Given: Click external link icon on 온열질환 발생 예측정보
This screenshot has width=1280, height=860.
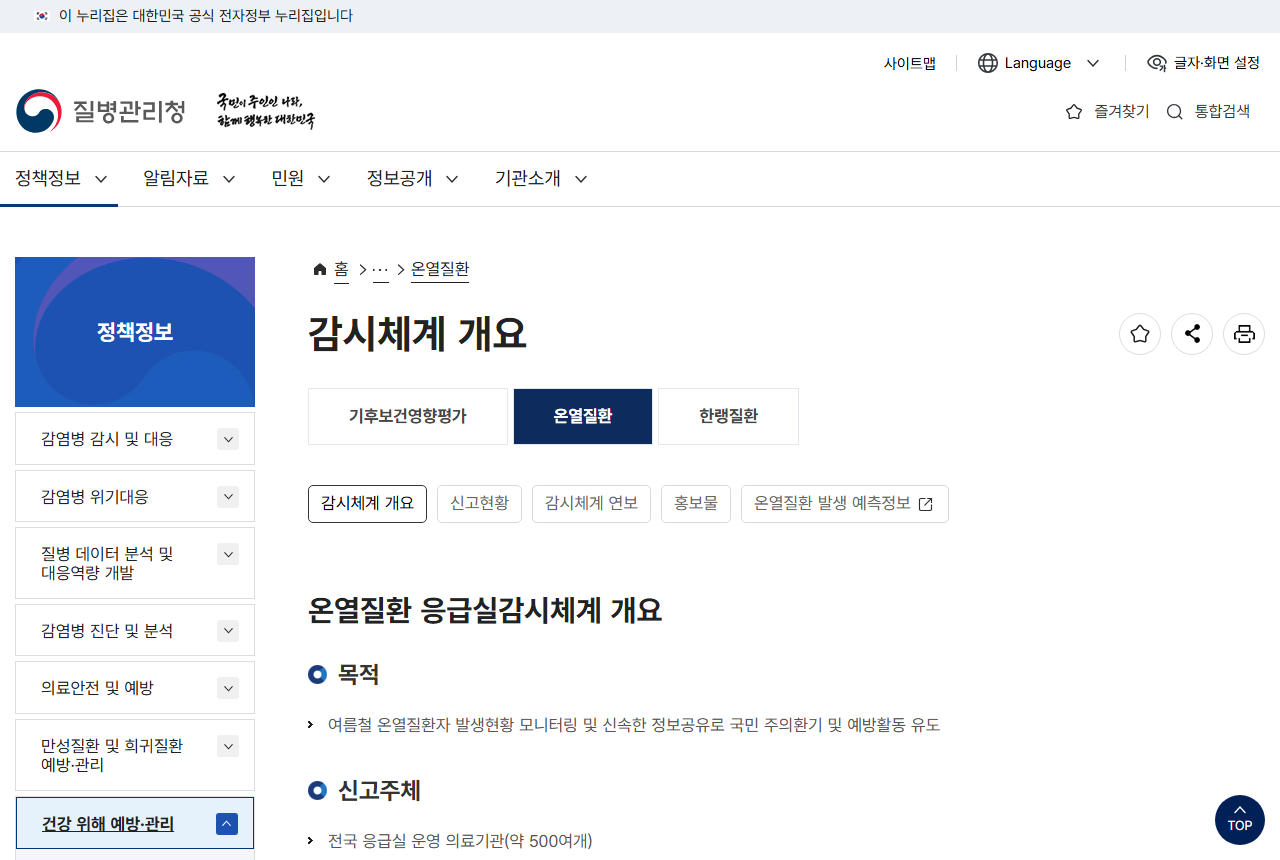Looking at the screenshot, I should 926,504.
